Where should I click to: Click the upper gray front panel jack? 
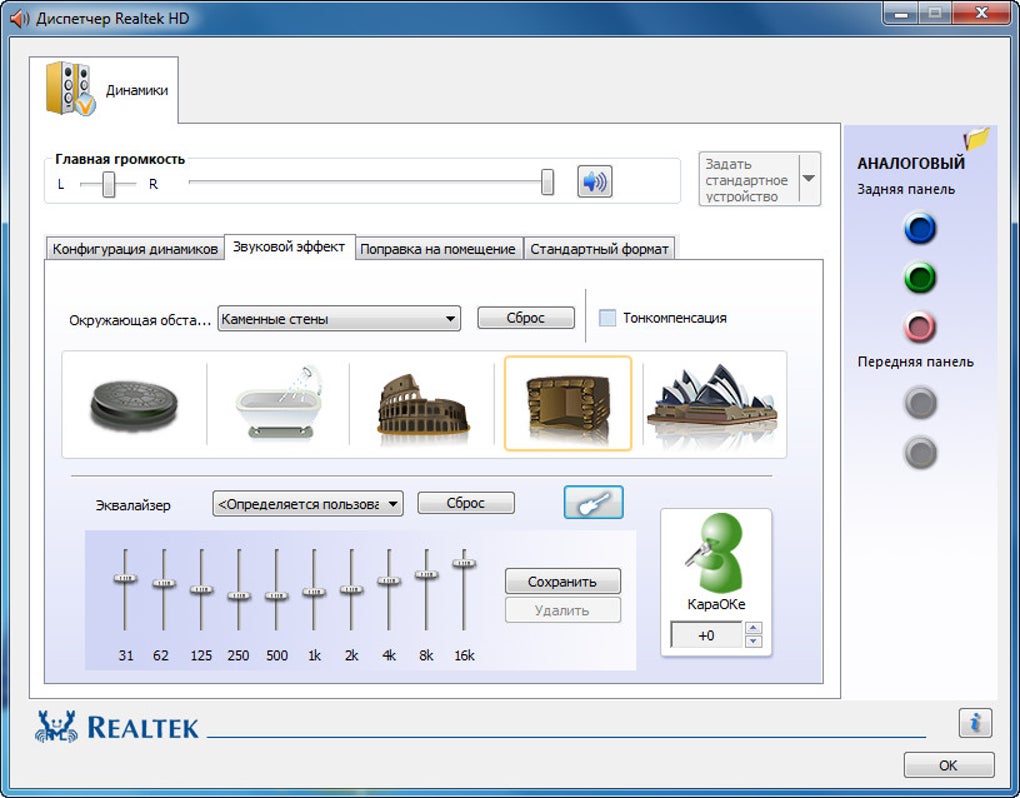point(920,403)
